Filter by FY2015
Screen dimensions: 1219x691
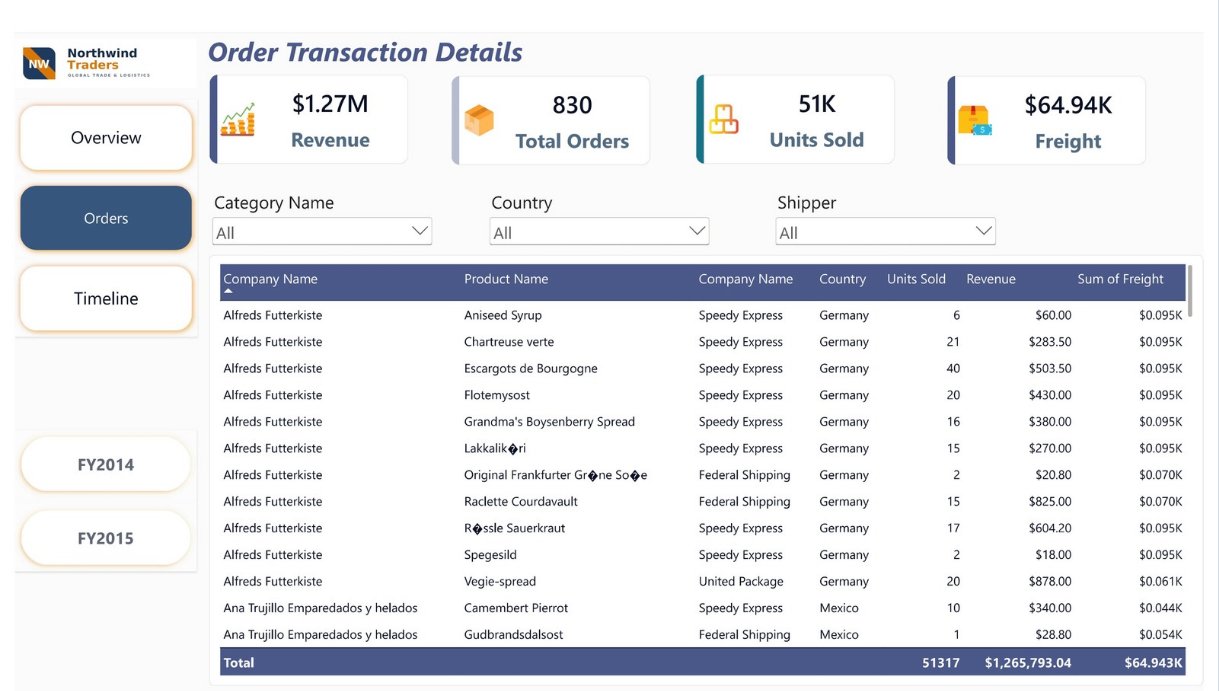point(106,538)
